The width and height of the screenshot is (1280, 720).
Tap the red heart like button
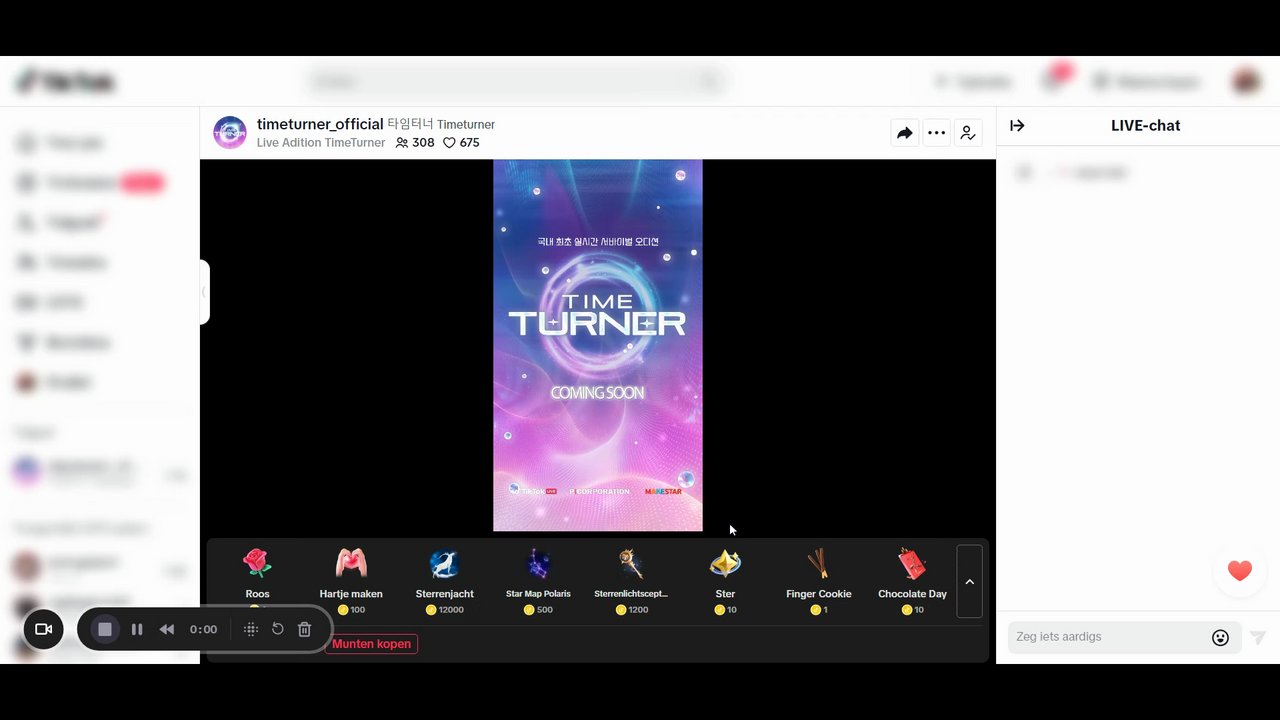tap(1240, 571)
